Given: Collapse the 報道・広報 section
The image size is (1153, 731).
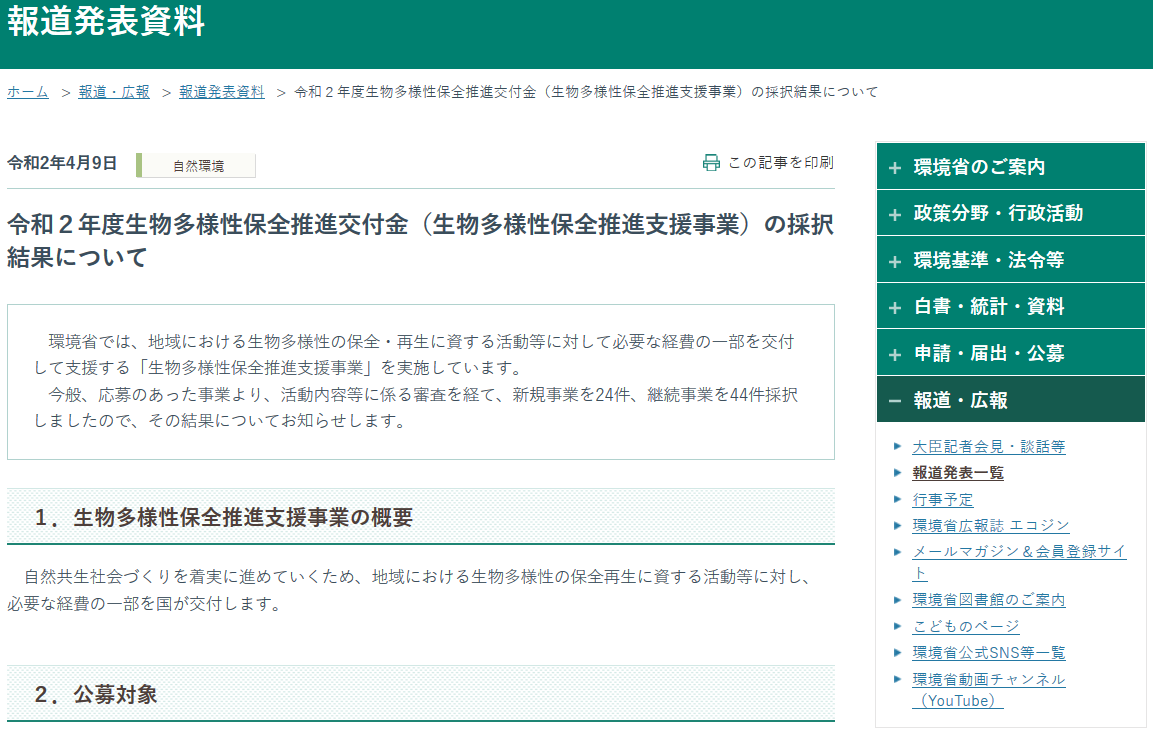Looking at the screenshot, I should (1010, 400).
